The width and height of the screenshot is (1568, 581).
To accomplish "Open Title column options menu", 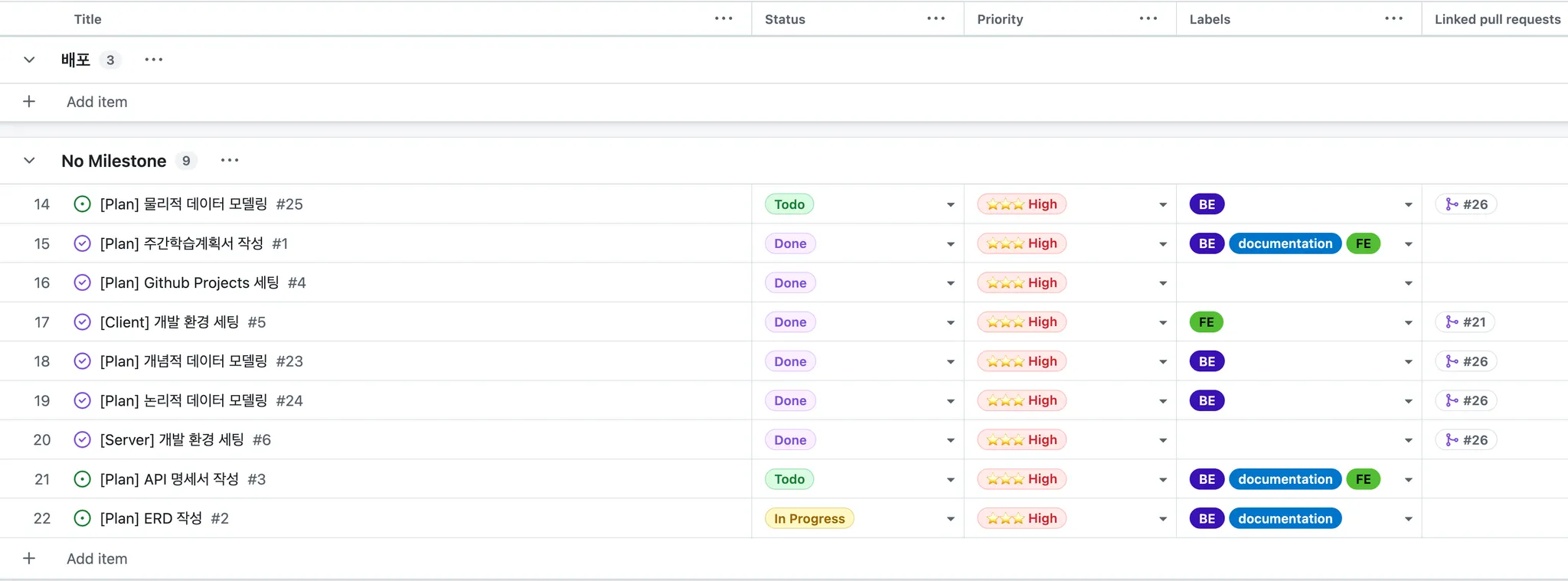I will (724, 19).
